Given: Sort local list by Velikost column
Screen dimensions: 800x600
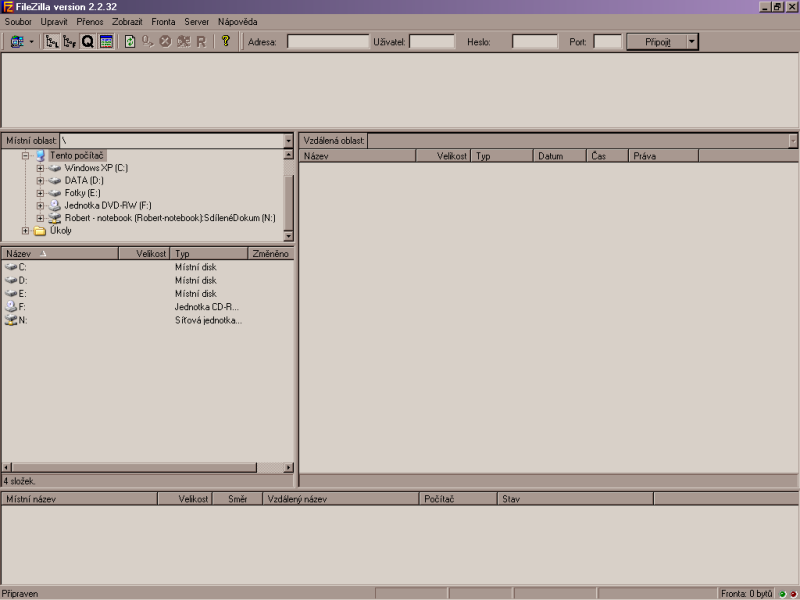Looking at the screenshot, I should pyautogui.click(x=144, y=254).
